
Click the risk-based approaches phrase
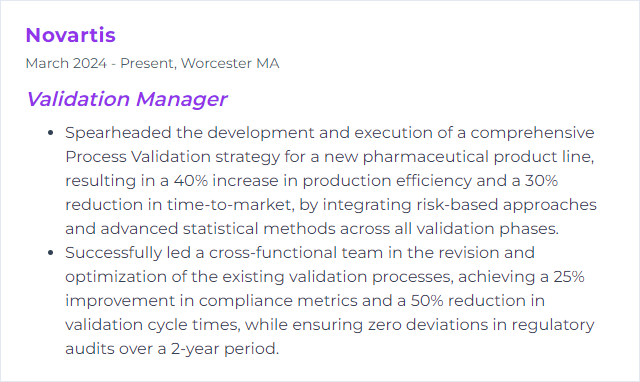[506, 205]
